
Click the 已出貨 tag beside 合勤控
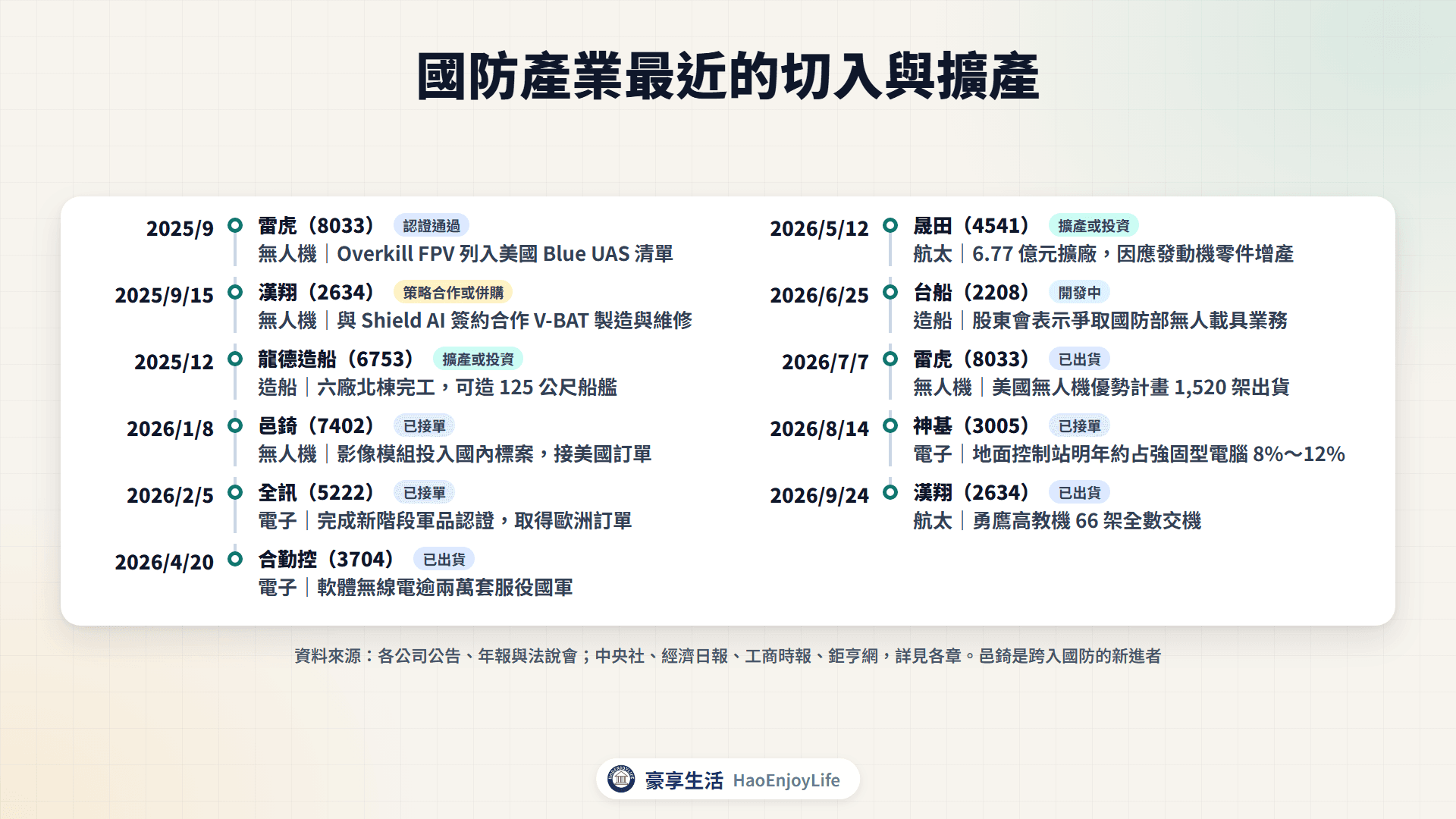click(444, 560)
